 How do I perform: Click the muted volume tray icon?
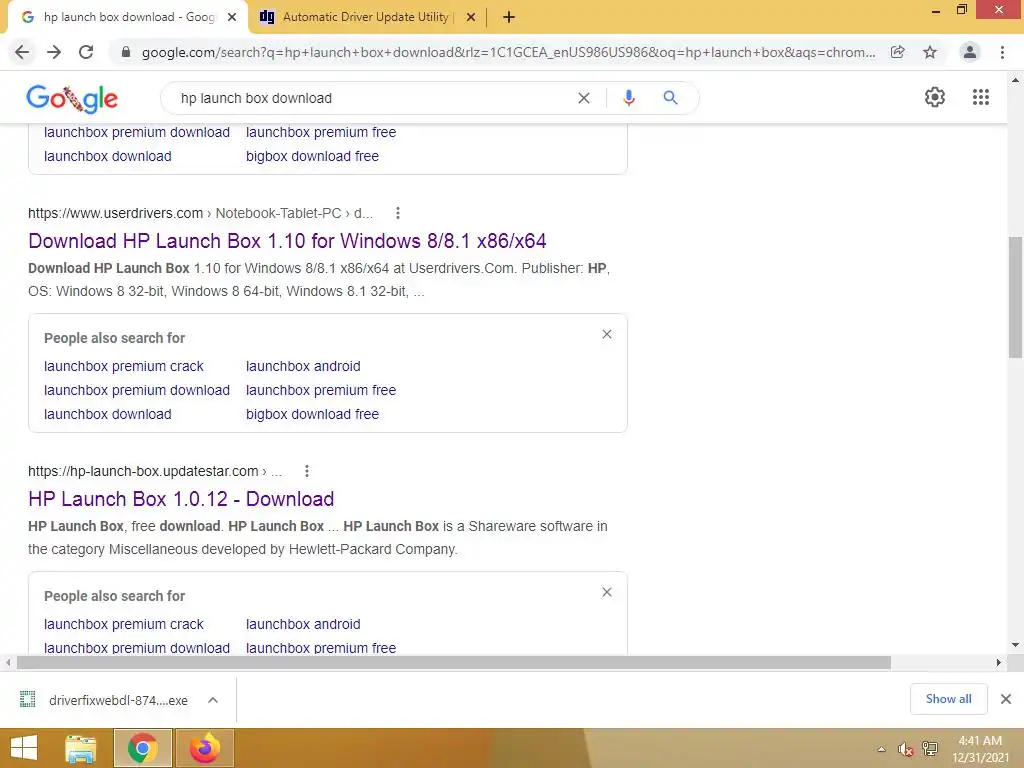pyautogui.click(x=905, y=749)
